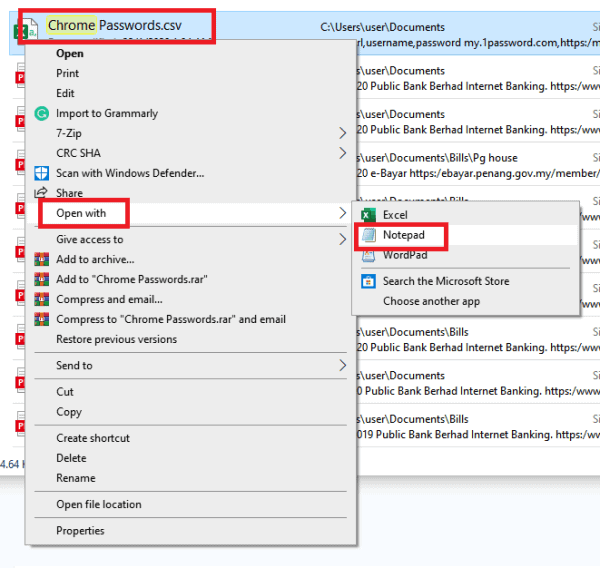Click Import to Grammarly entry
This screenshot has width=600, height=568.
click(x=107, y=113)
